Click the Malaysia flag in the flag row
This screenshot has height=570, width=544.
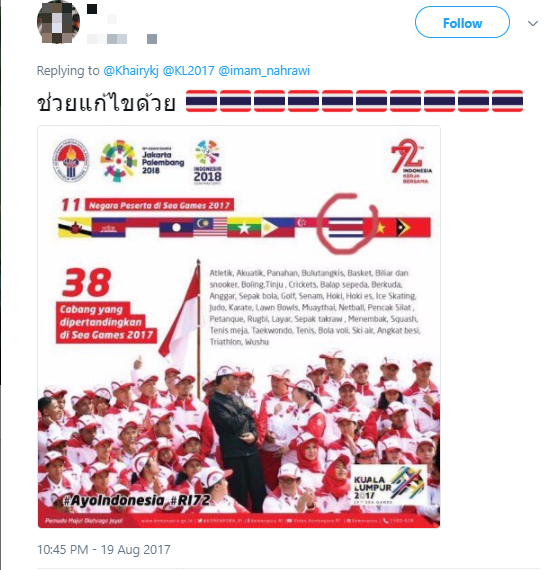click(x=210, y=227)
